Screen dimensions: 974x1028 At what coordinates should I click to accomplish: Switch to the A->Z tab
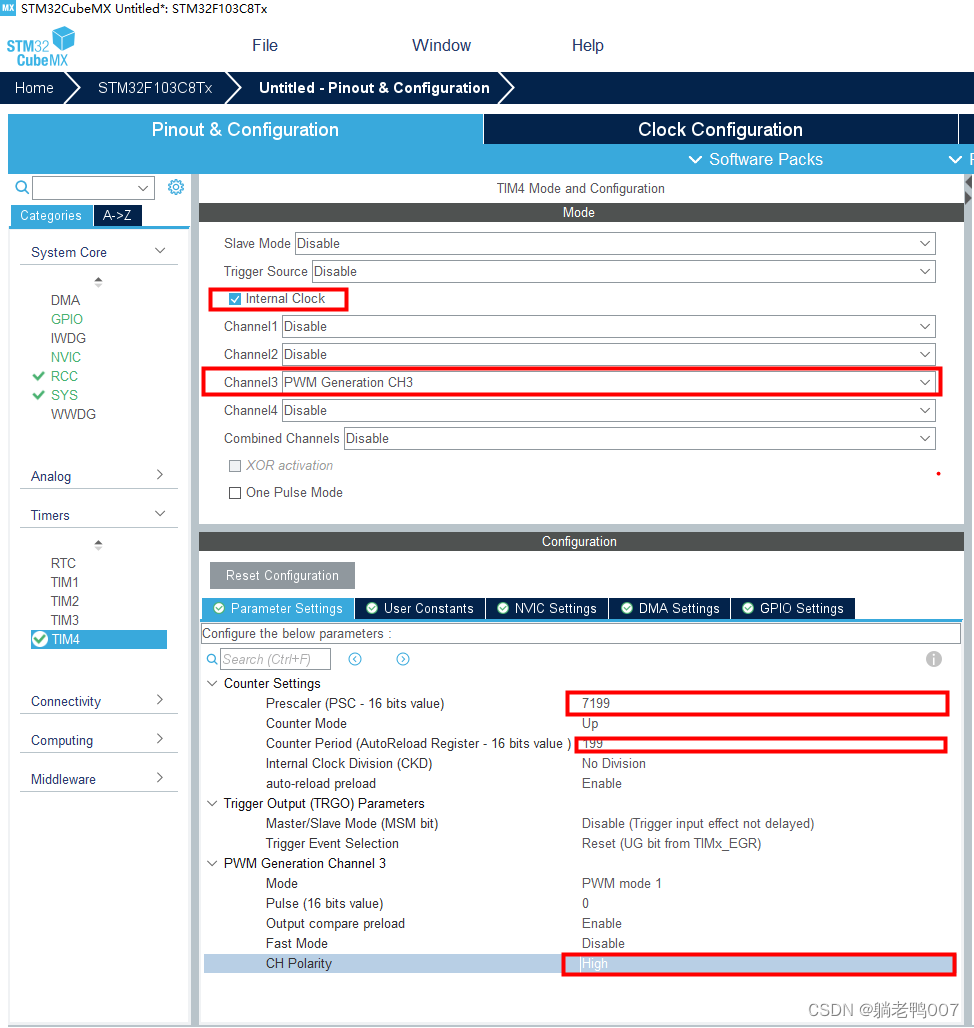pos(117,215)
